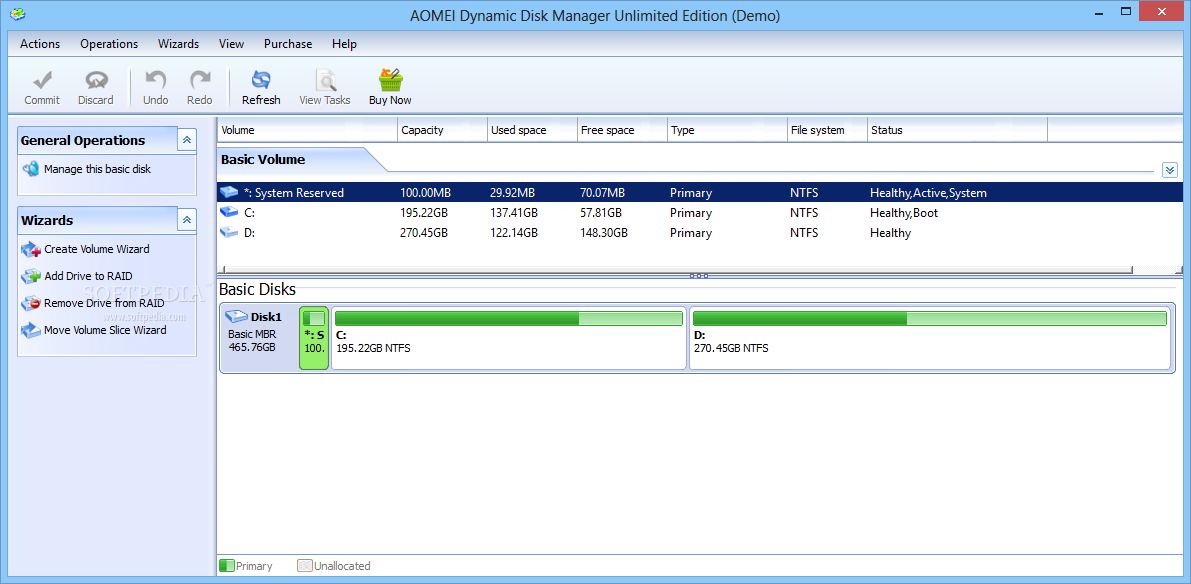The width and height of the screenshot is (1191, 584).
Task: Click the 'Basic MBR' disk label
Action: (x=252, y=334)
